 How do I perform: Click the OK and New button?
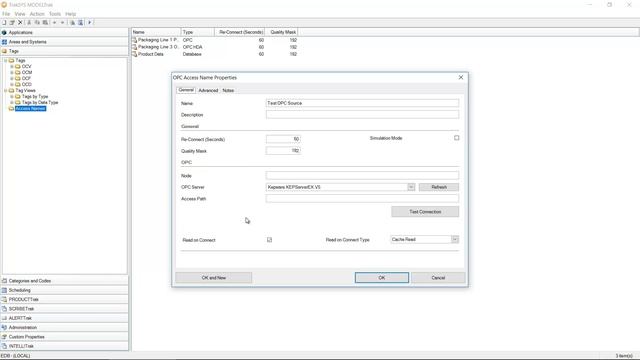coord(213,278)
